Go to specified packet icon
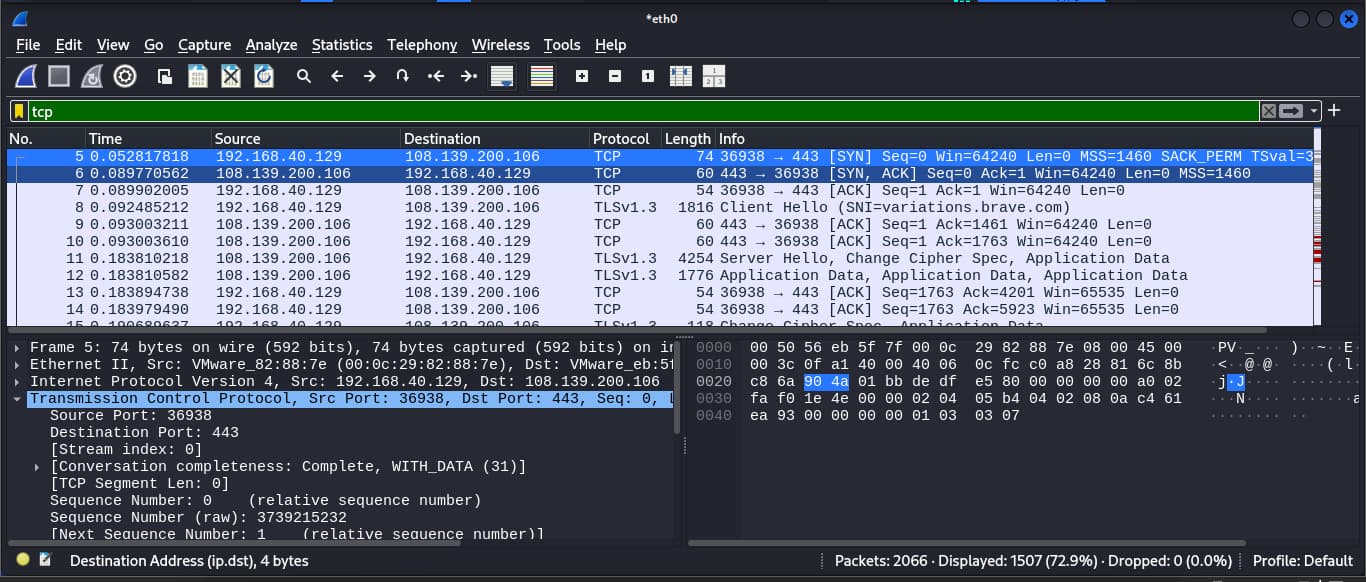This screenshot has width=1366, height=582. [403, 76]
